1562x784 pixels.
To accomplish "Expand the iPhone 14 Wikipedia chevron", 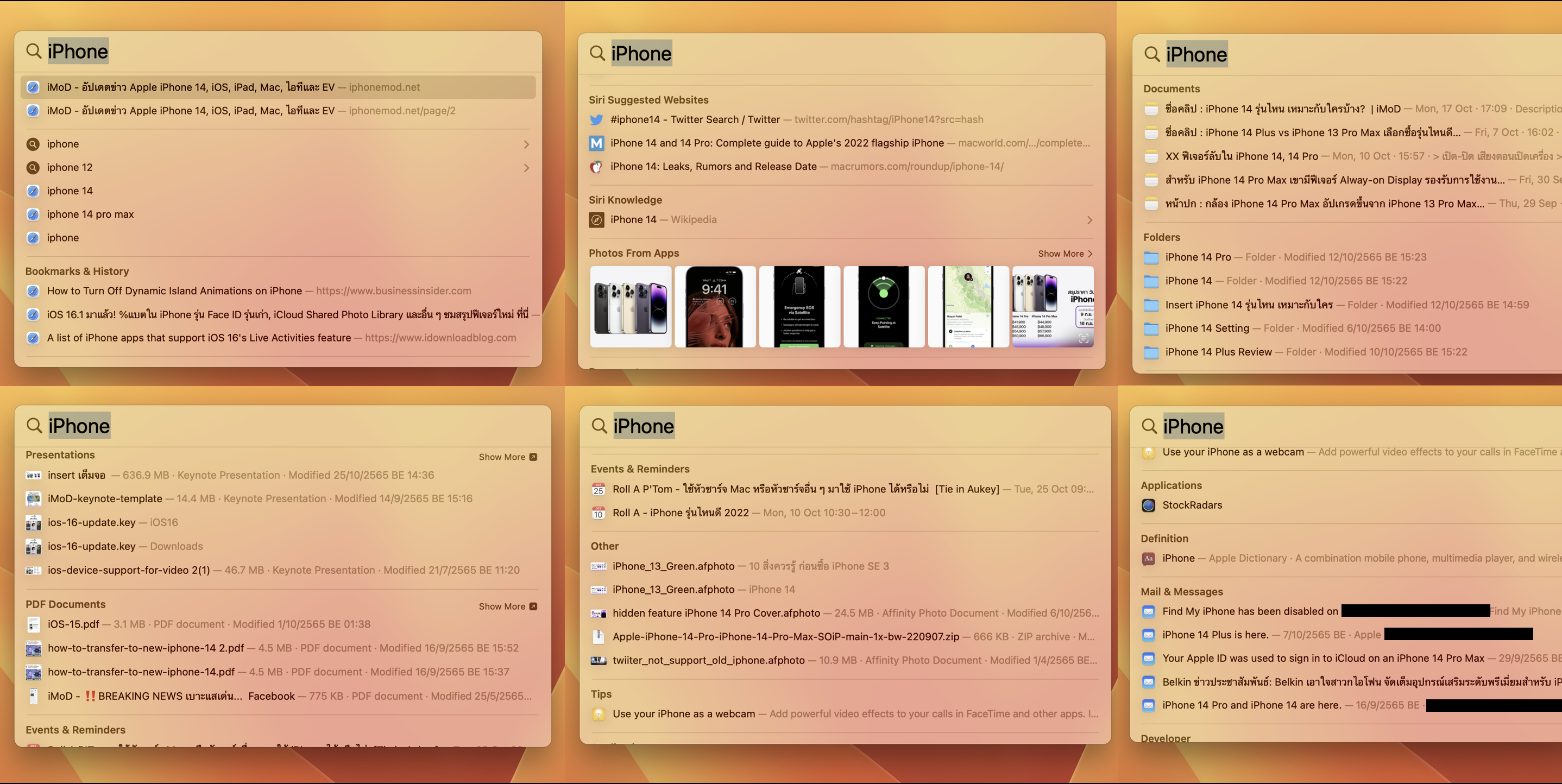I will 1089,220.
